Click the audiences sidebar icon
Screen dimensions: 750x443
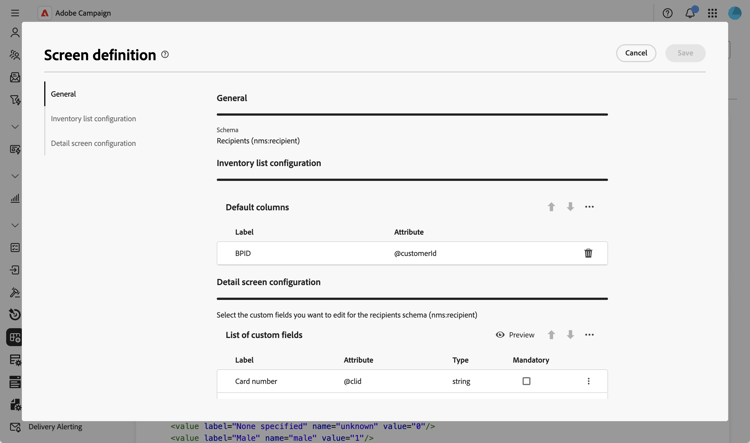pos(15,55)
